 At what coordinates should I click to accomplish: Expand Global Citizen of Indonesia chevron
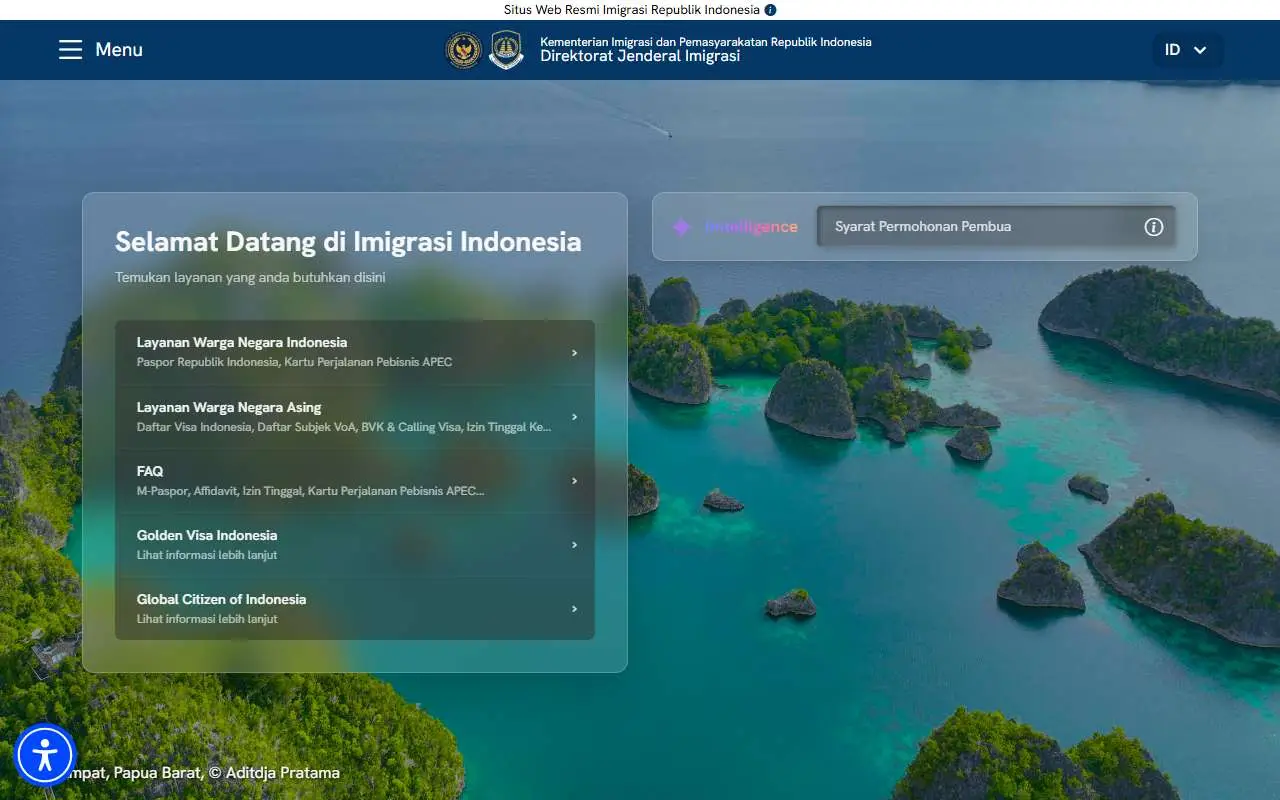pyautogui.click(x=574, y=609)
